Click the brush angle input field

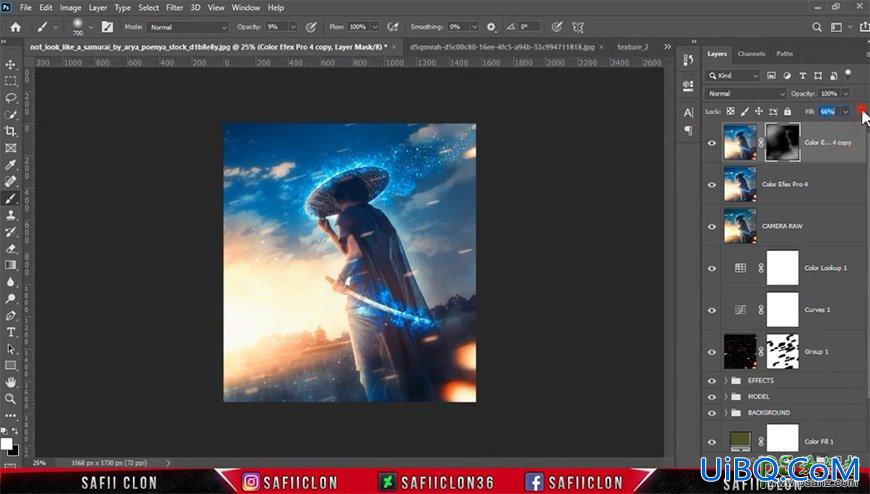(529, 27)
